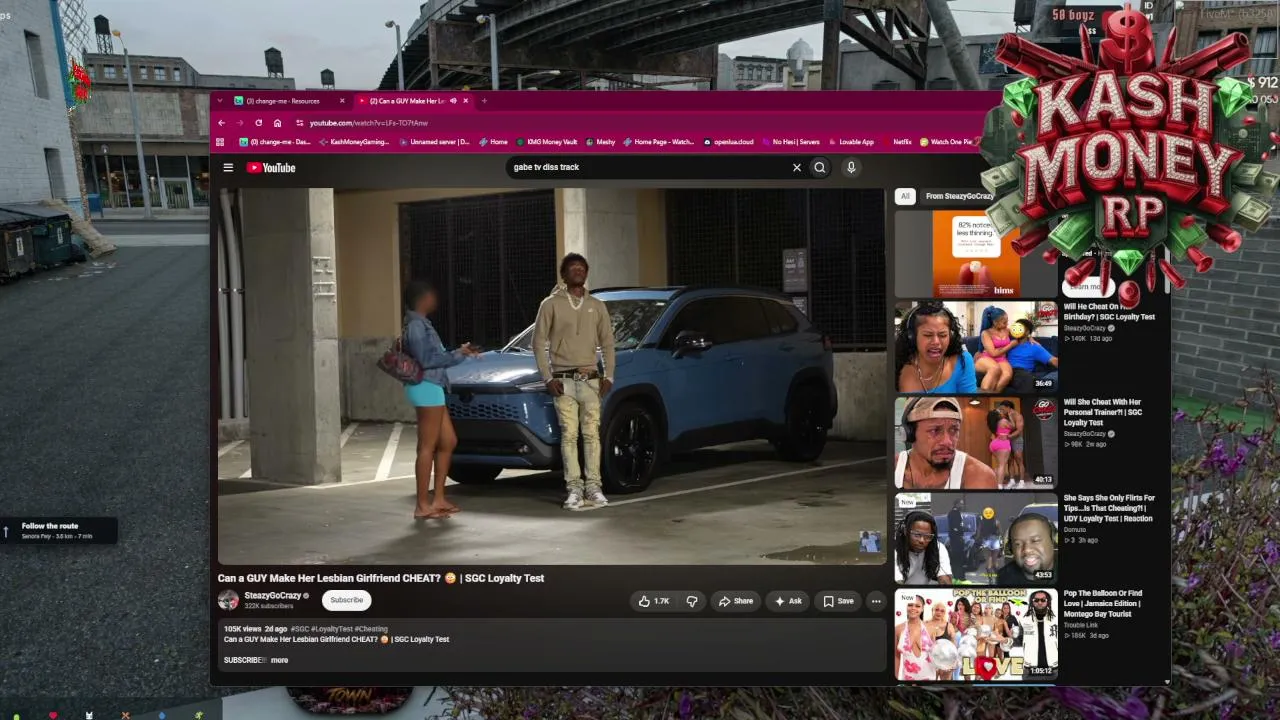Open the Meshy bookmark
This screenshot has height=720, width=1280.
coord(600,142)
